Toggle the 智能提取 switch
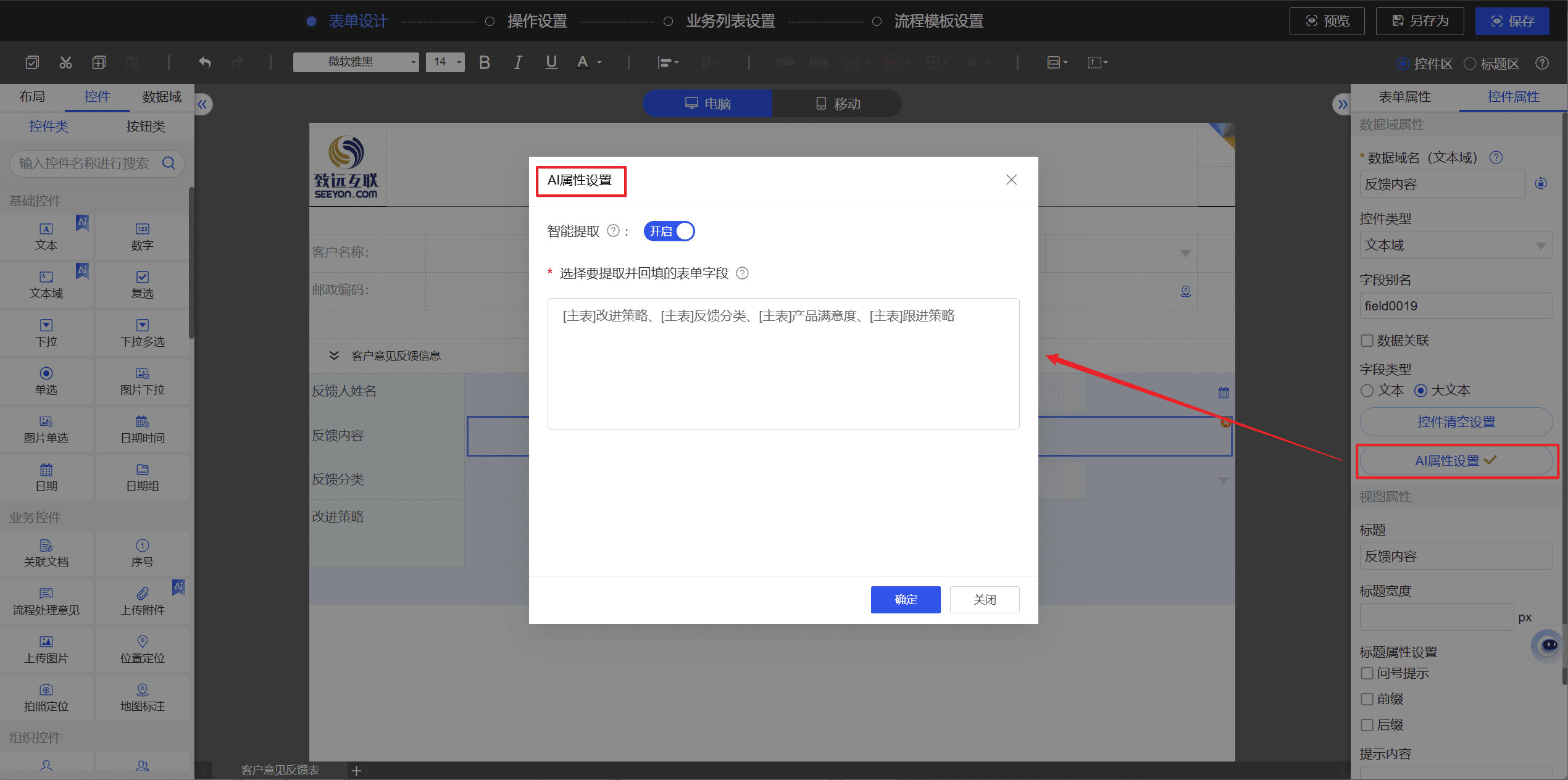 tap(669, 231)
